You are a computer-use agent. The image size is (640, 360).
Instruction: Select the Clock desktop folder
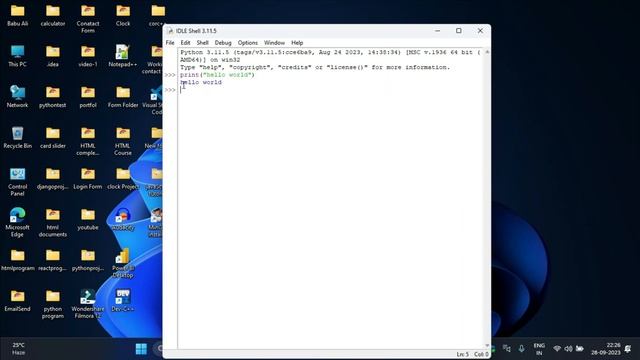(x=123, y=16)
